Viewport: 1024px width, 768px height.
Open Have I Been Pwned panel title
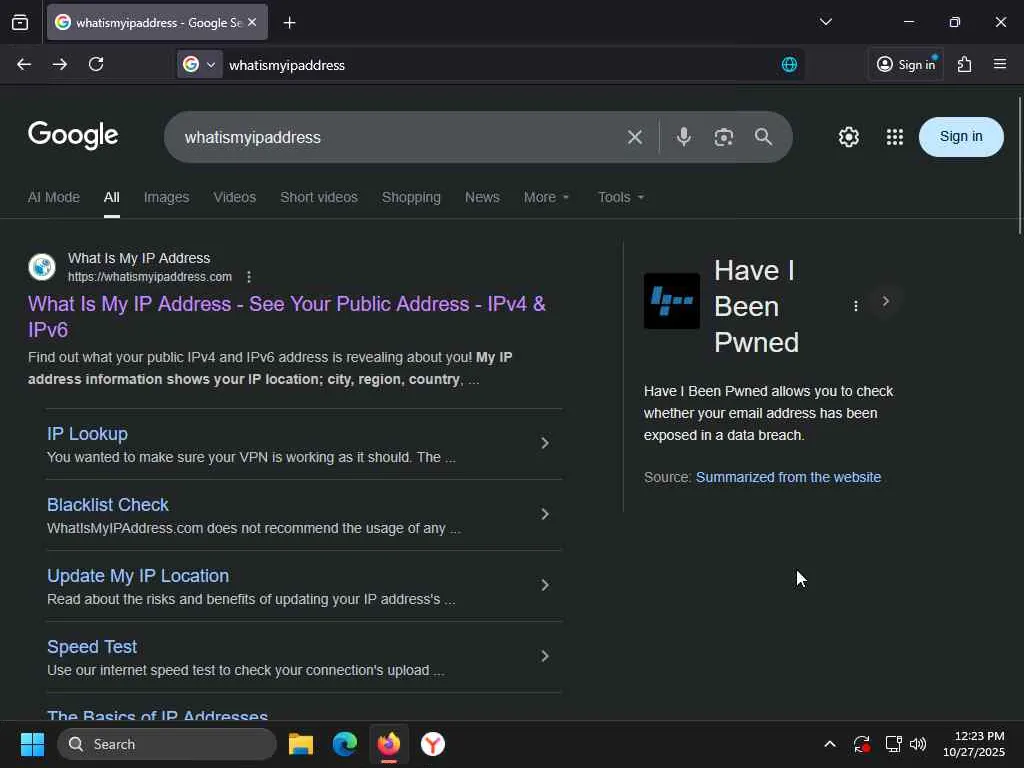[x=756, y=306]
